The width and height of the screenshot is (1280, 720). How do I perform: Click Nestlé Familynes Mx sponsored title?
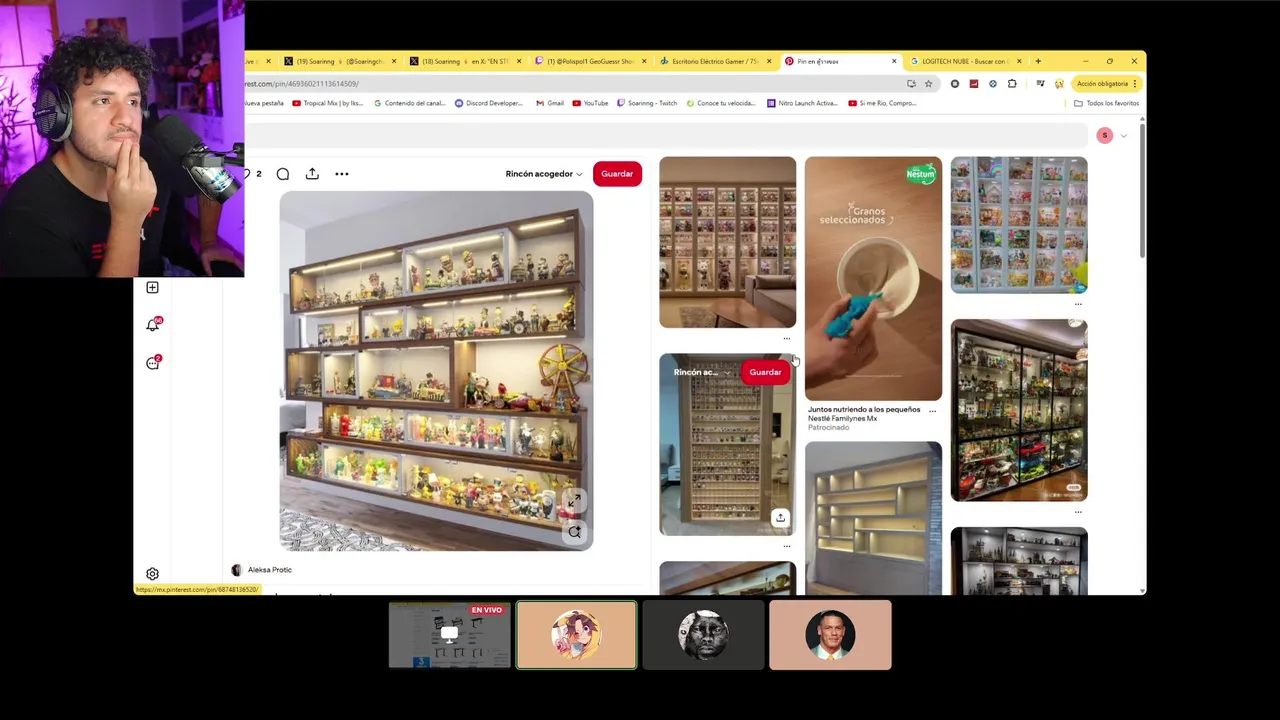(x=843, y=418)
